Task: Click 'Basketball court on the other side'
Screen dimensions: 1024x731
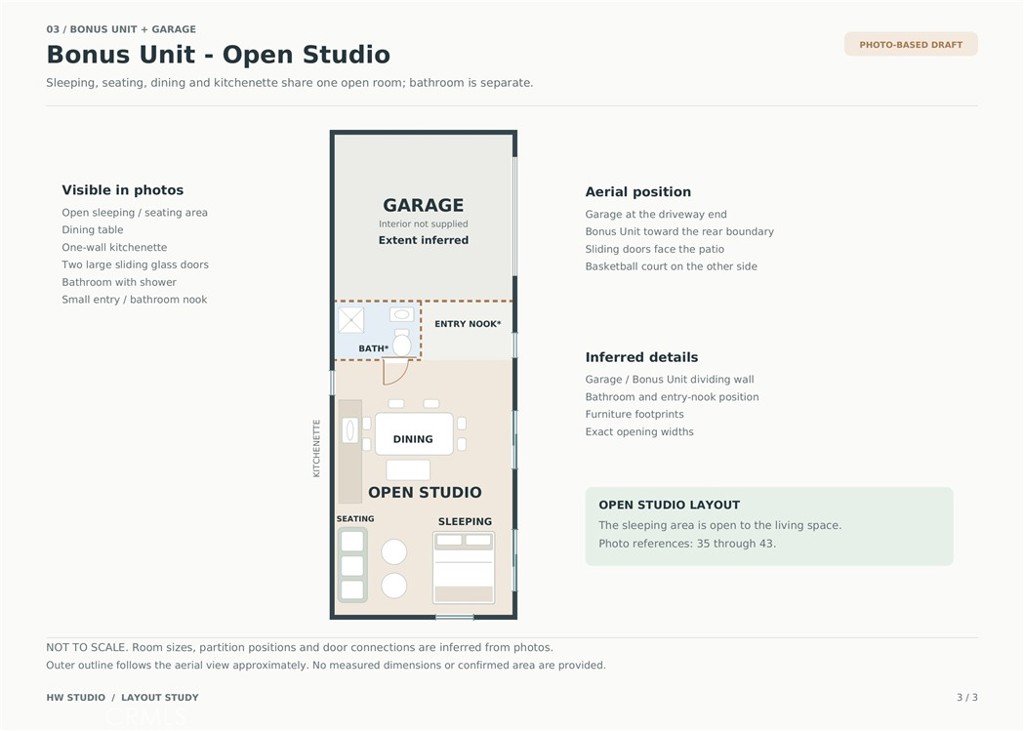Action: tap(671, 267)
